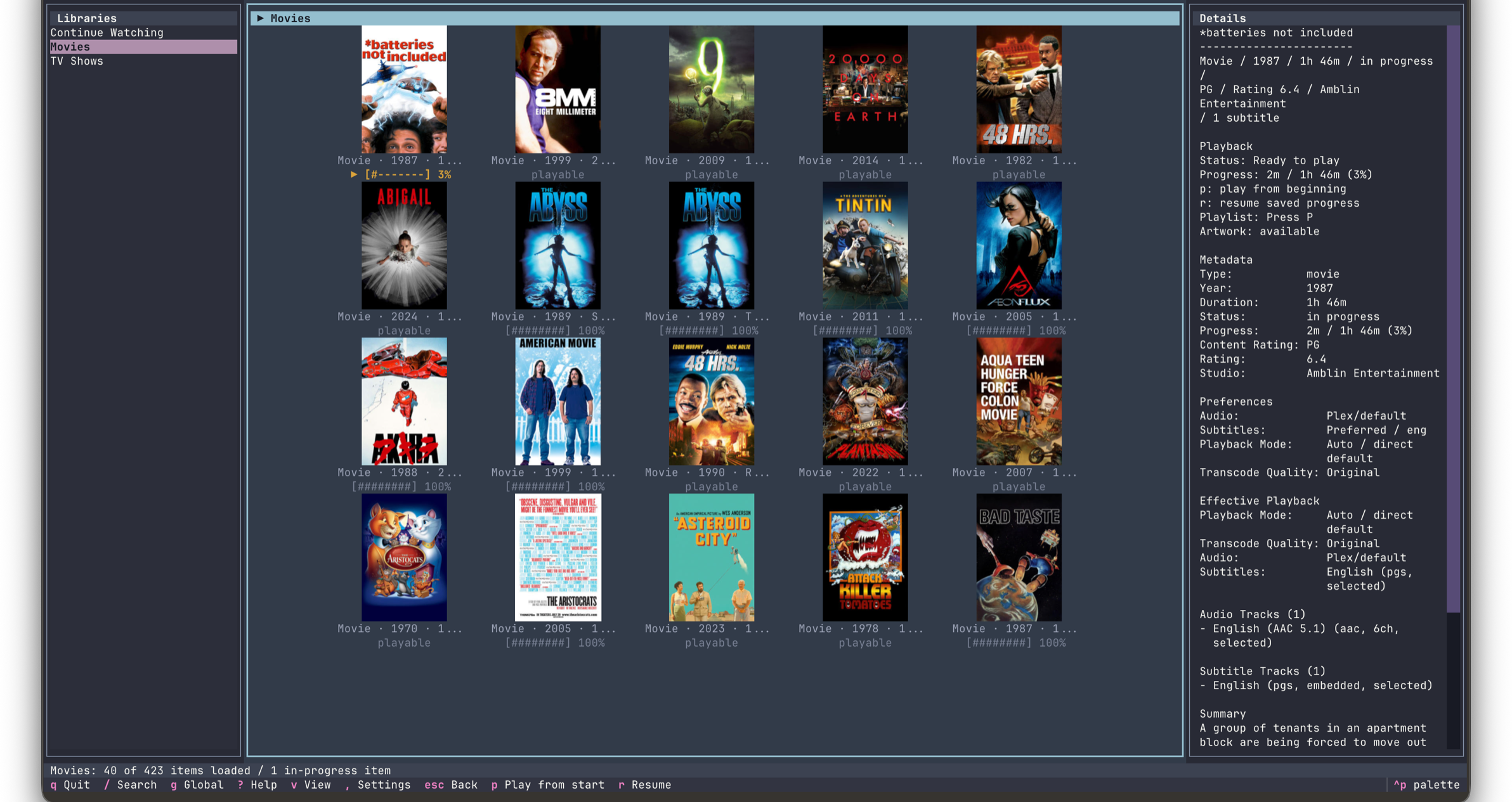Viewport: 1512px width, 802px height.
Task: Select the 2022 Plantasm poster
Action: pos(865,401)
